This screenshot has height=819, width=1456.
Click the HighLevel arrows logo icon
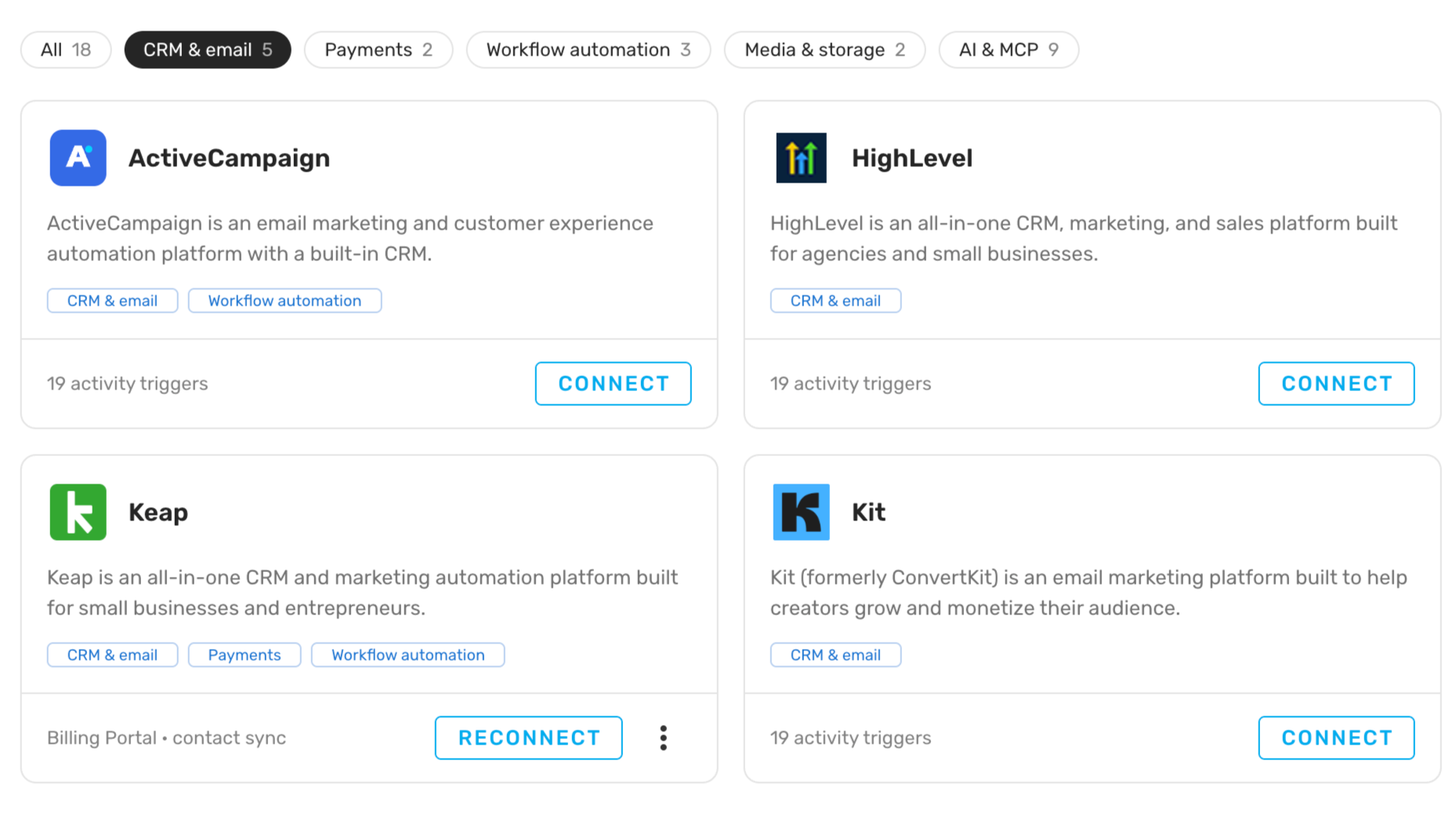coord(801,158)
